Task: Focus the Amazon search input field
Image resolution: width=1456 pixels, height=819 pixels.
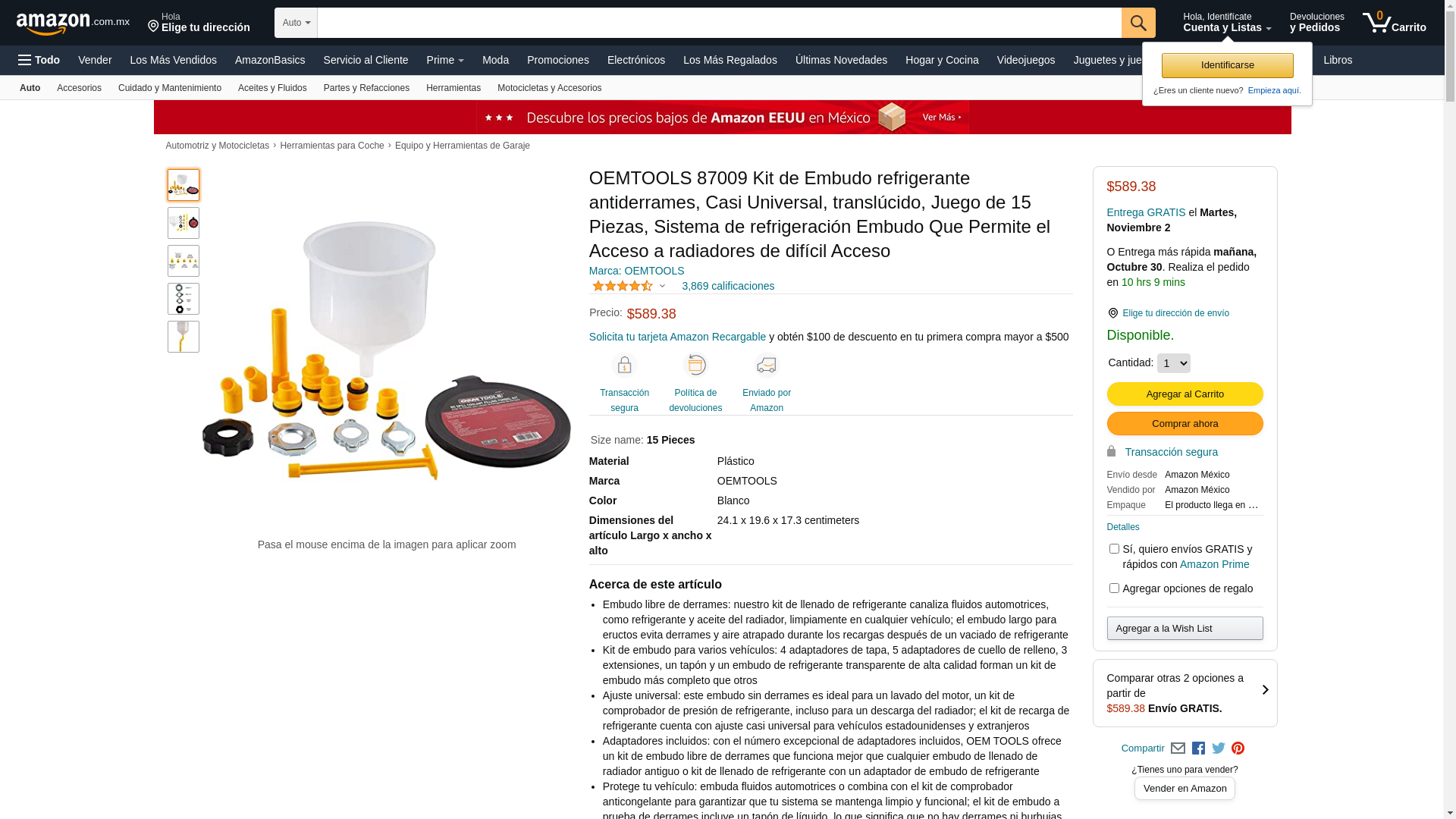Action: (x=719, y=23)
